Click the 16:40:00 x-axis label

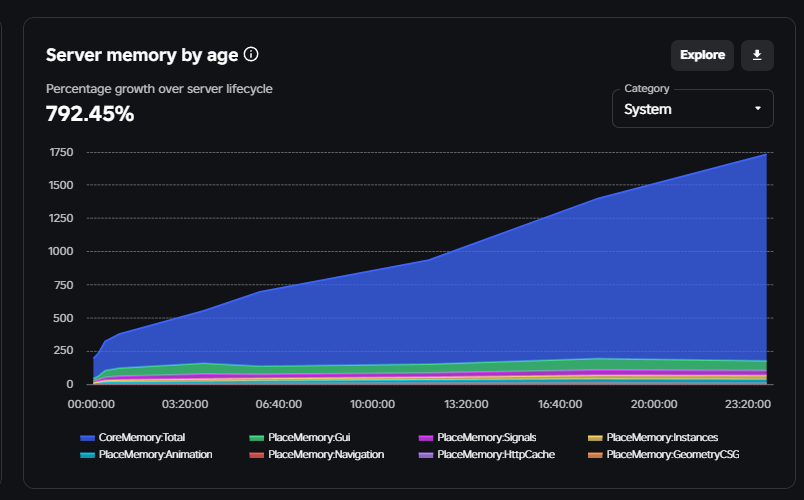560,404
